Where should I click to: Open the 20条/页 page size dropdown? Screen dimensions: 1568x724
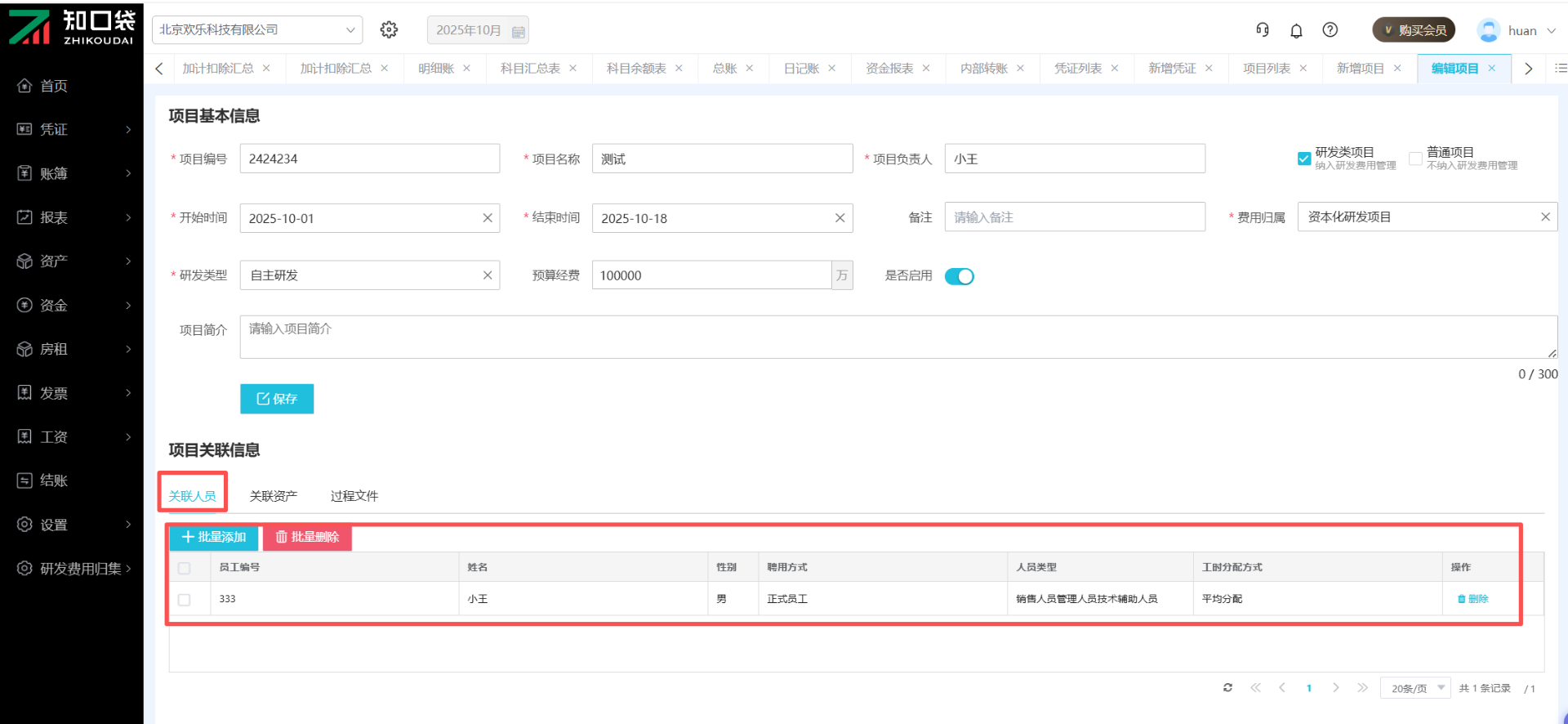pyautogui.click(x=1414, y=688)
